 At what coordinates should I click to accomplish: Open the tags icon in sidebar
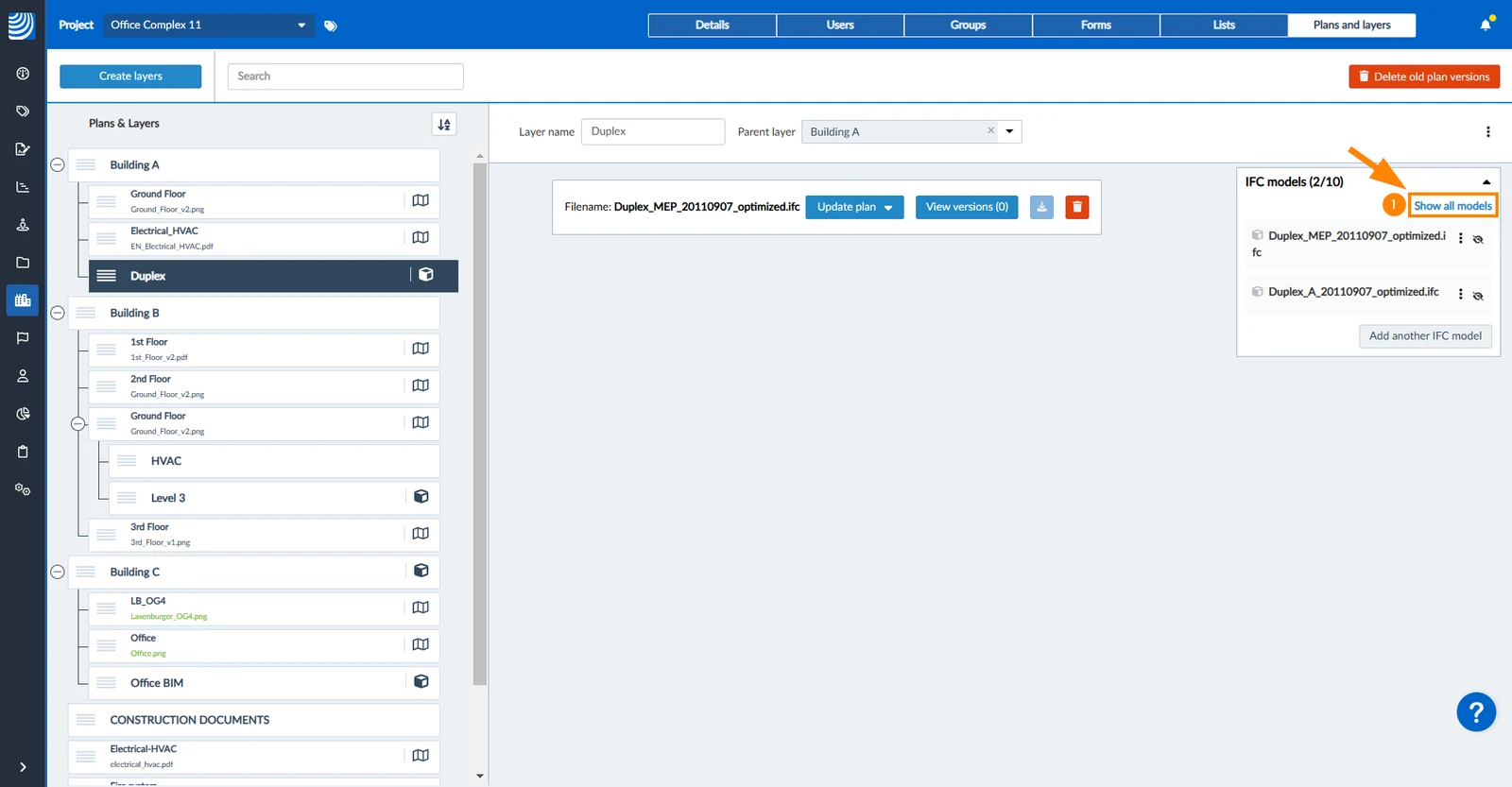tap(23, 111)
